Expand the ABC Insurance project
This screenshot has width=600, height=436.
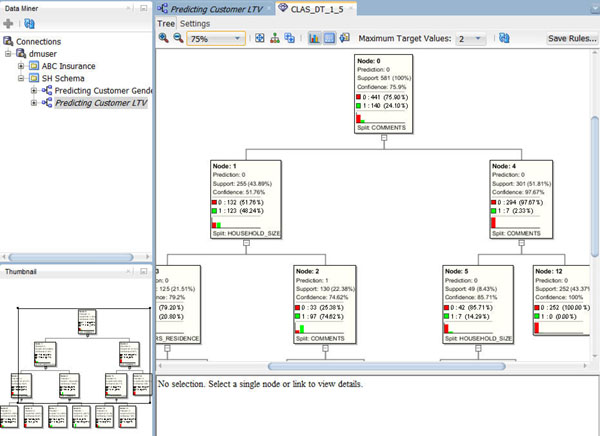pos(21,66)
